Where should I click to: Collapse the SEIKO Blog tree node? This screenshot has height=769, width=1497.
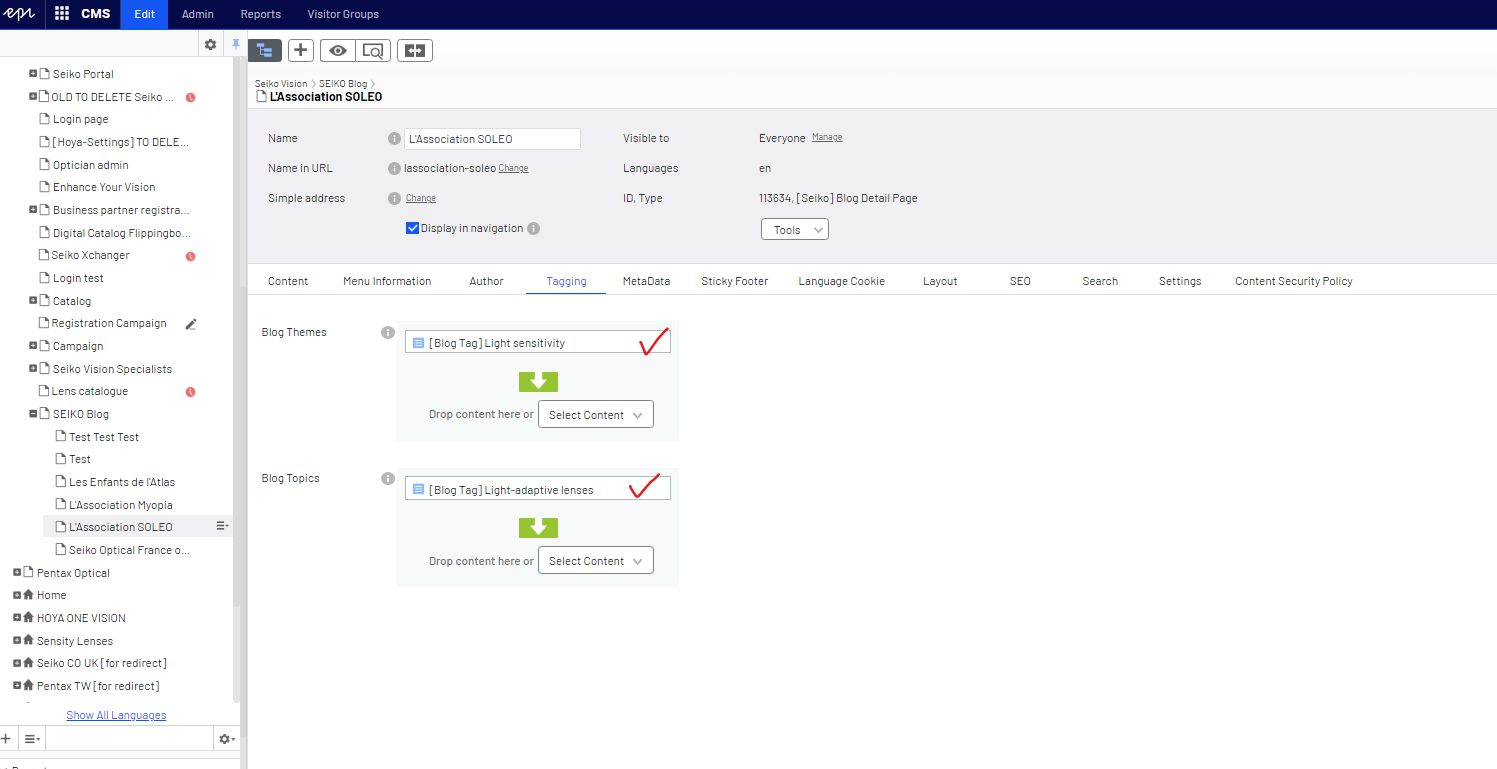point(33,414)
